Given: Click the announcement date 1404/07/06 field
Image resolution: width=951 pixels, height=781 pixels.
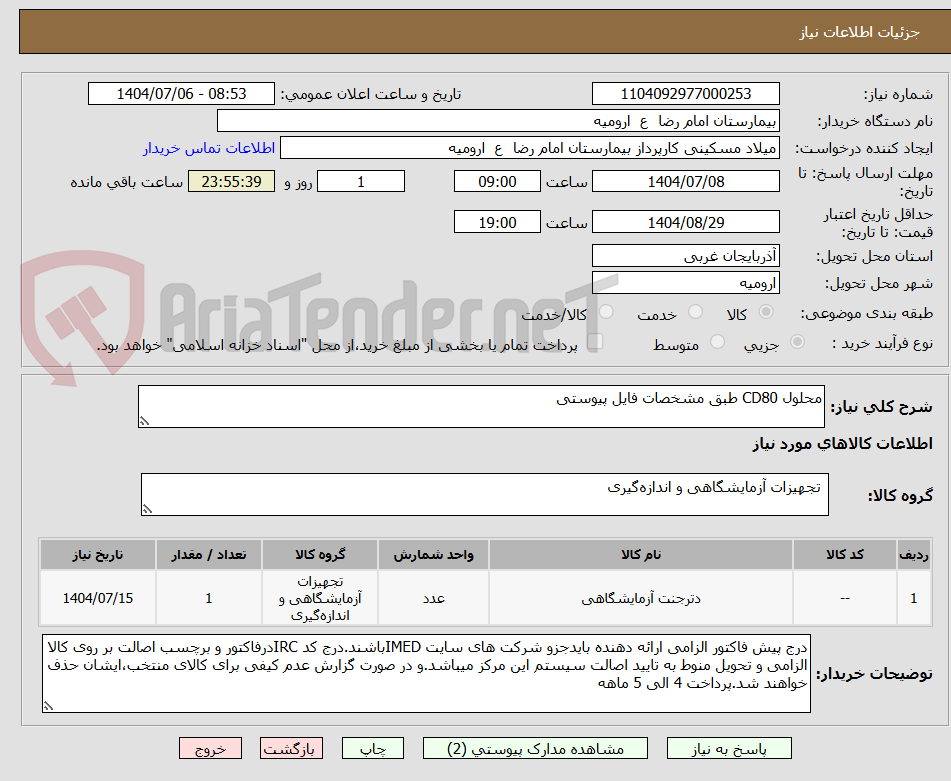Looking at the screenshot, I should pyautogui.click(x=180, y=93).
